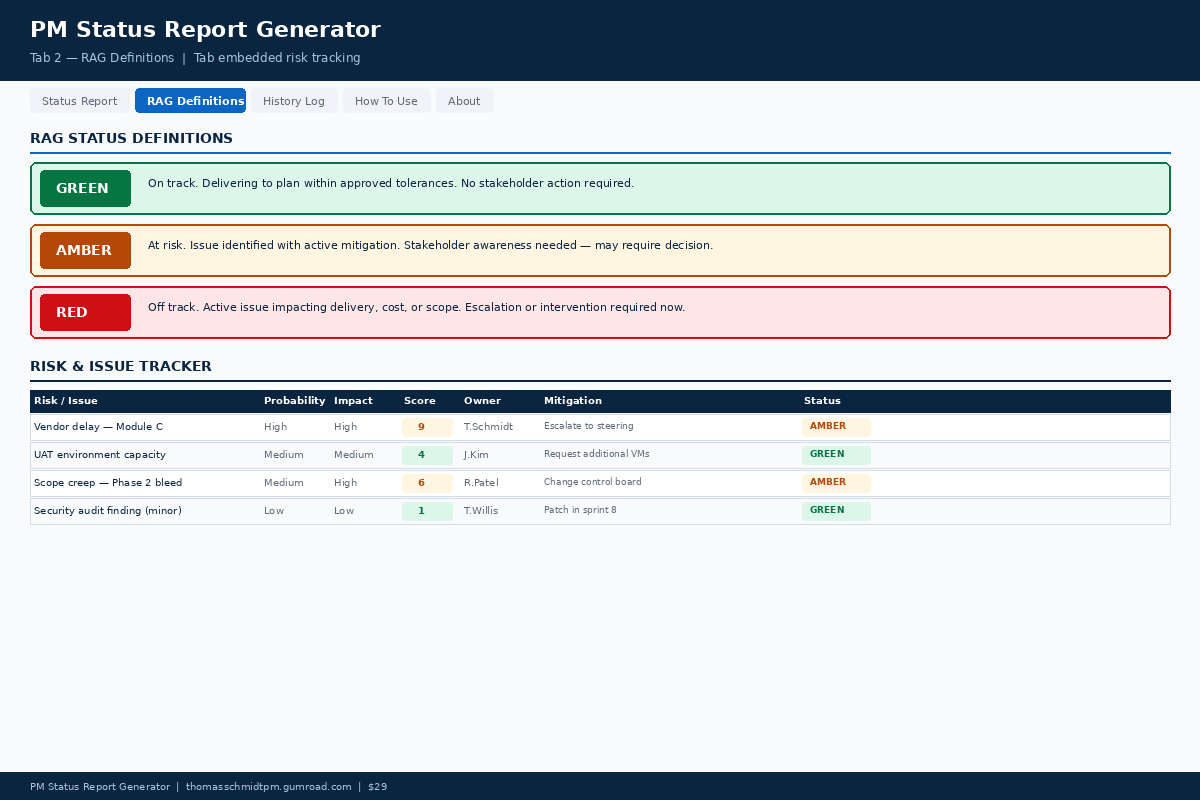Click AMBER status for Scope creep row
This screenshot has width=1200, height=800.
click(x=835, y=483)
